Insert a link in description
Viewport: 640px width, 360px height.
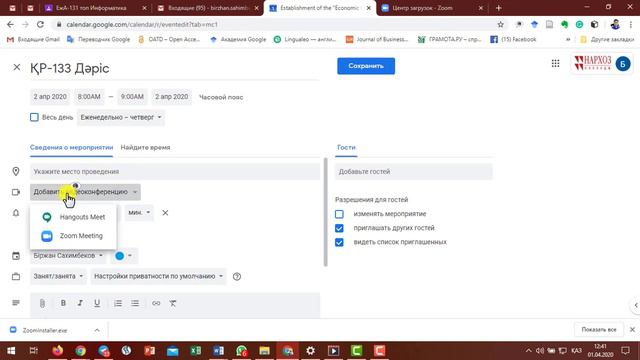156,303
